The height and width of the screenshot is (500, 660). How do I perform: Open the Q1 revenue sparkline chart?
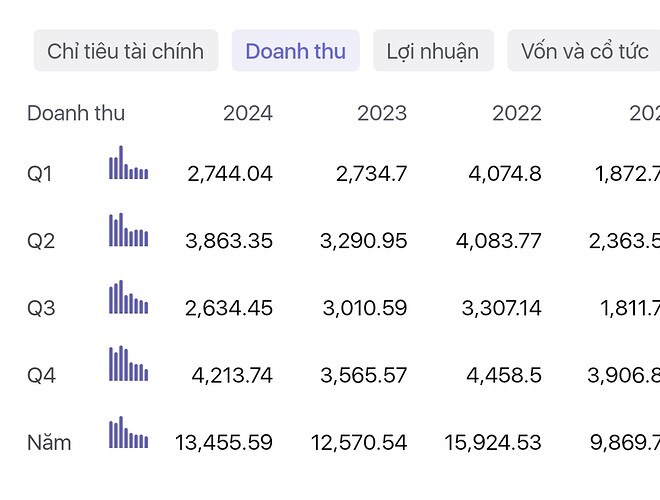128,163
